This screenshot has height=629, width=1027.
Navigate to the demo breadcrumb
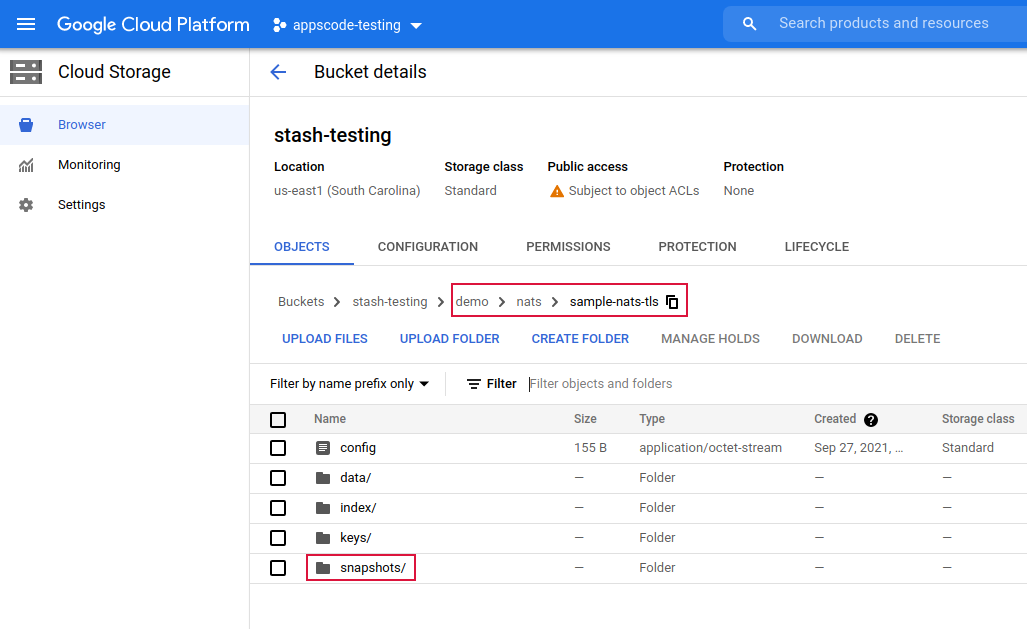(472, 302)
